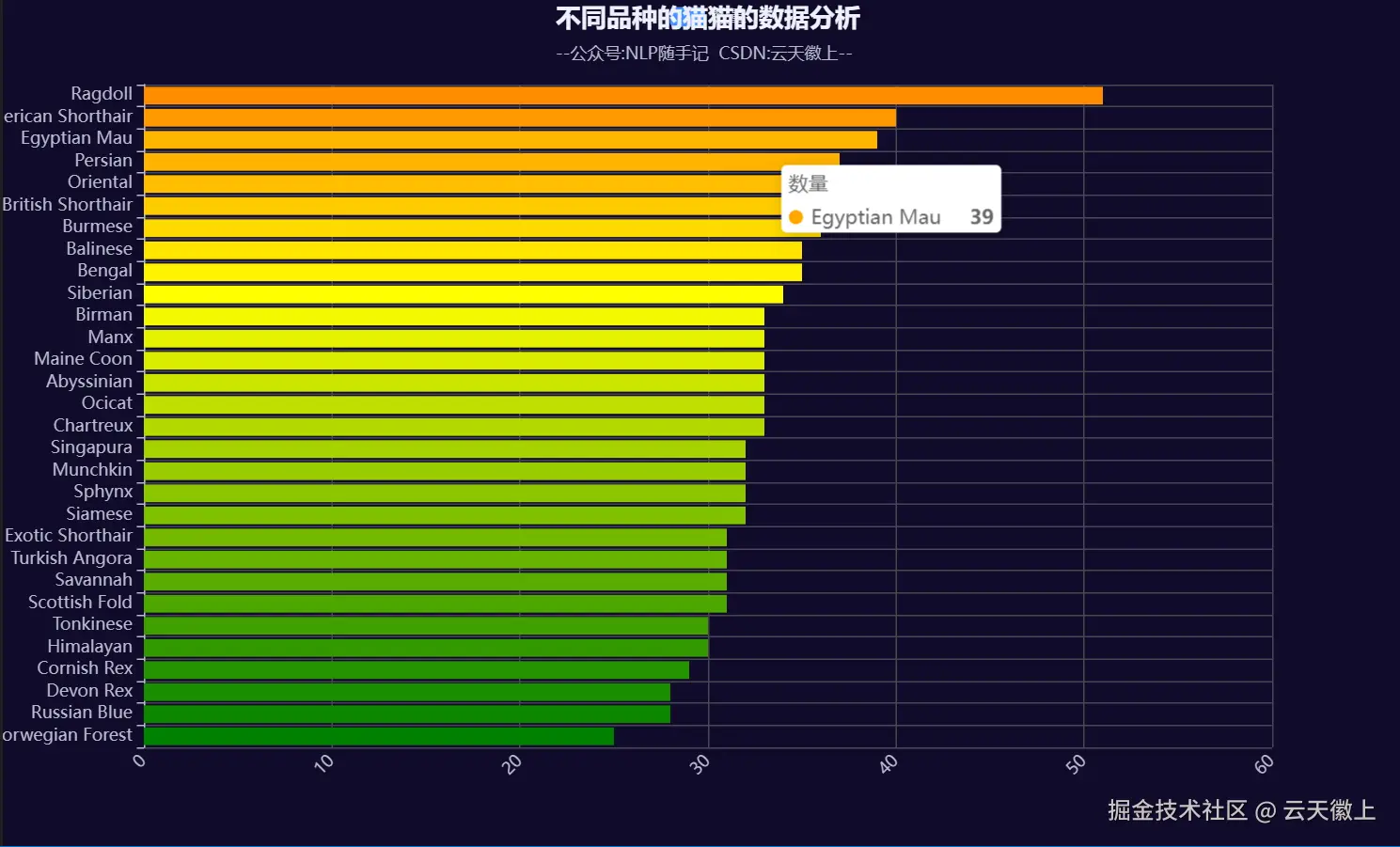Screen dimensions: 1400x847
Task: Click the x-axis tick label 20
Action: pyautogui.click(x=512, y=763)
